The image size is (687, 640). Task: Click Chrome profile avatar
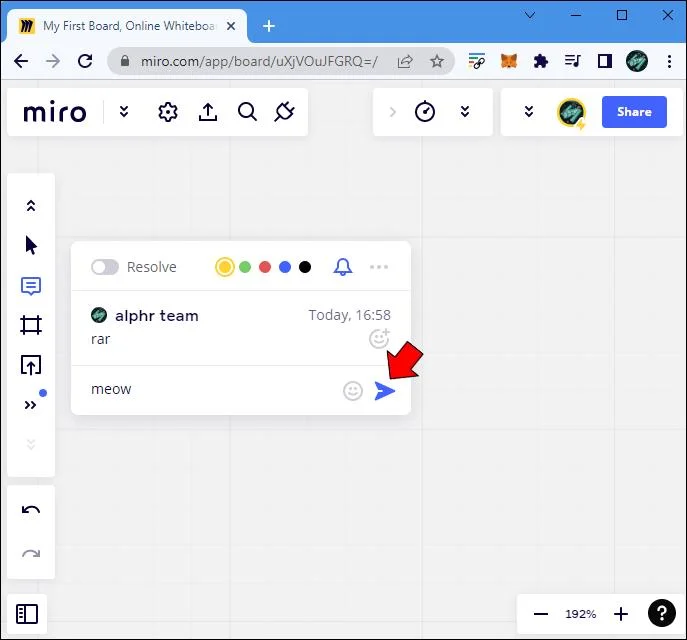click(637, 61)
